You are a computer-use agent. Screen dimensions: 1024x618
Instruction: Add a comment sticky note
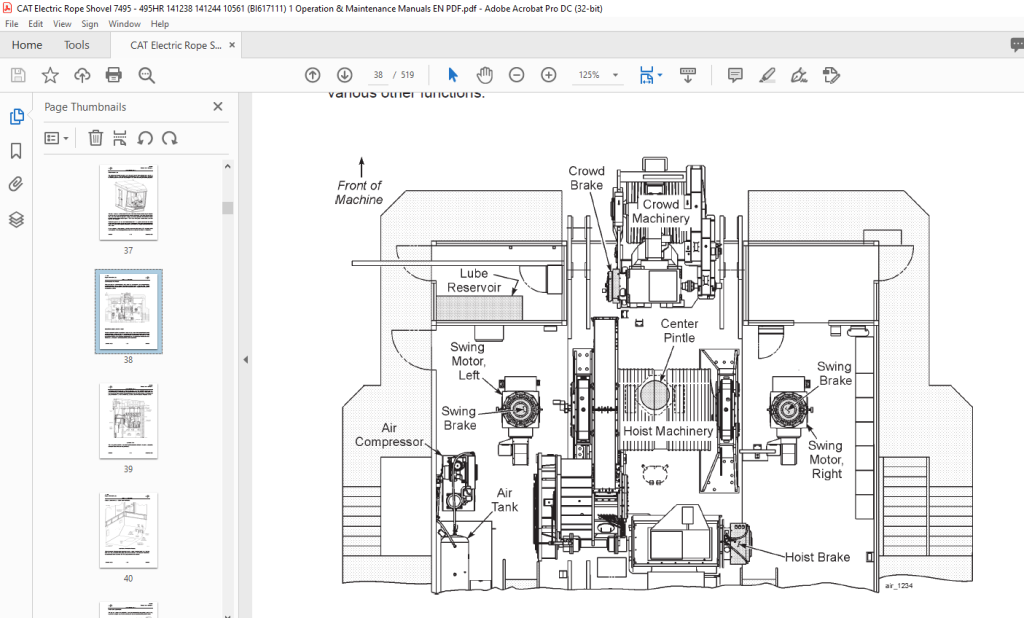pyautogui.click(x=735, y=75)
